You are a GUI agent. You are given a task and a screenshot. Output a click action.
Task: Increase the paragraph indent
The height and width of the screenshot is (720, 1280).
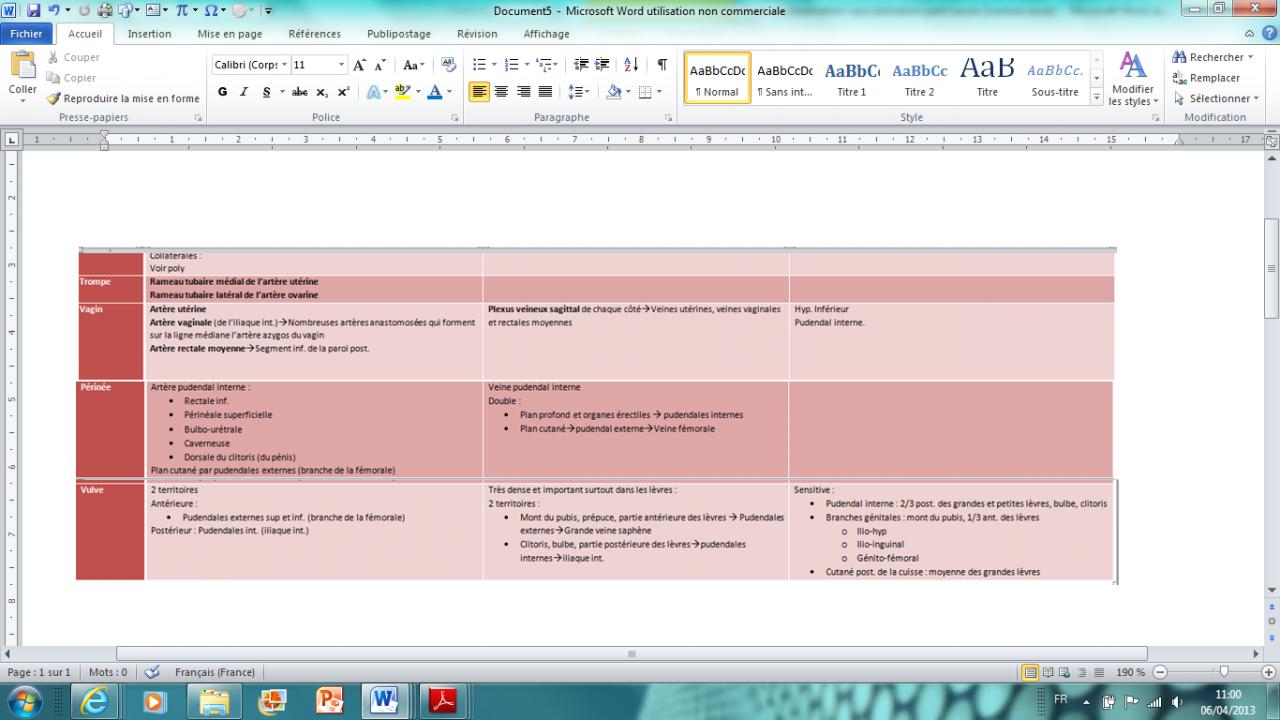[x=602, y=65]
